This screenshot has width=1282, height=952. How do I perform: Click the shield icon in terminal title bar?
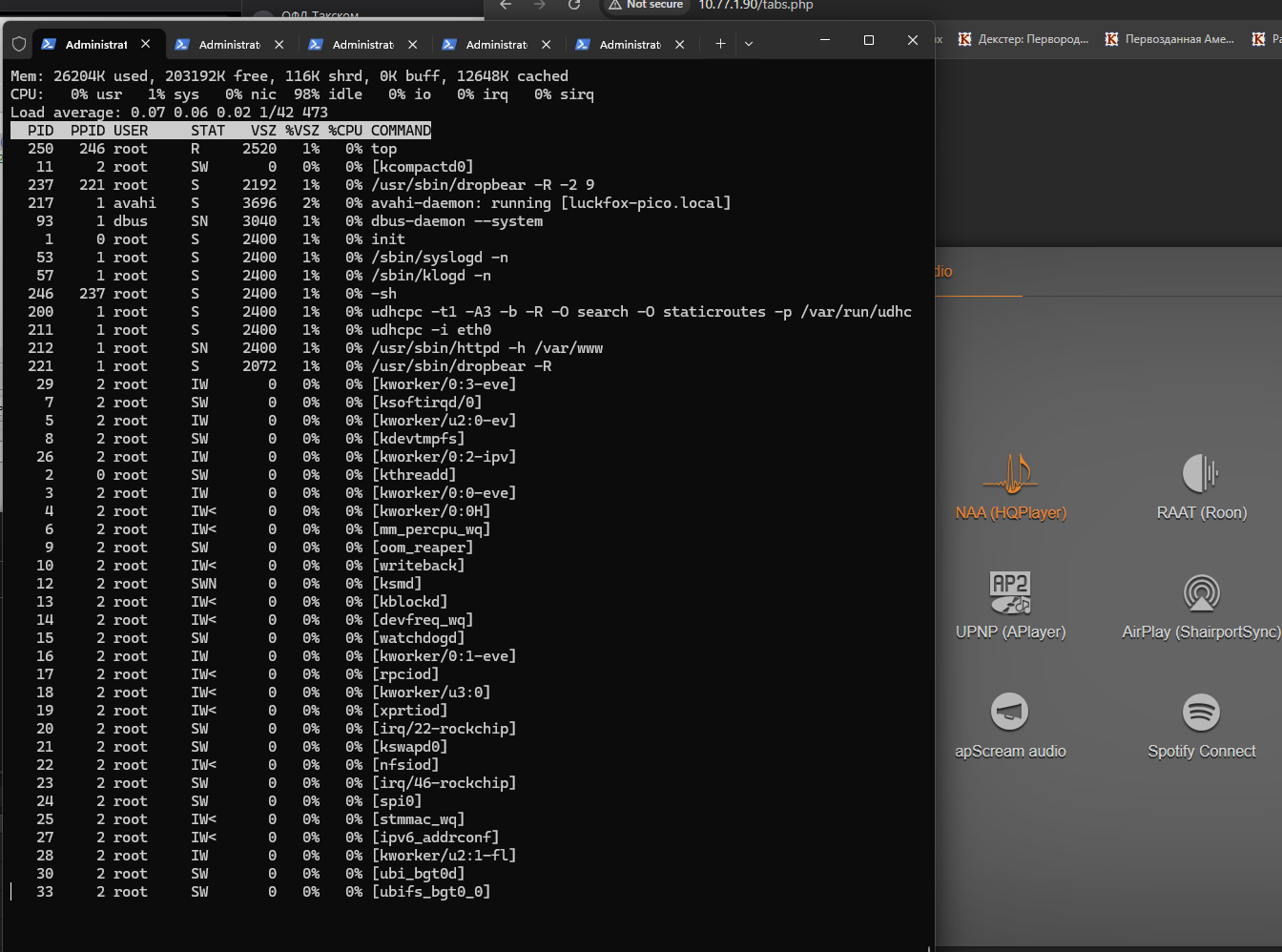coord(19,44)
